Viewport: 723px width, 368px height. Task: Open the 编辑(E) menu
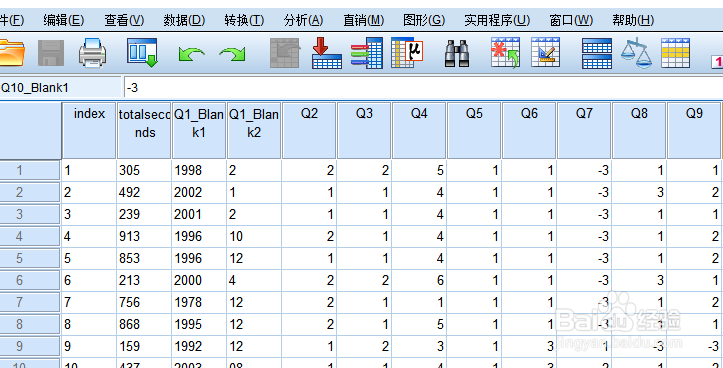(64, 20)
